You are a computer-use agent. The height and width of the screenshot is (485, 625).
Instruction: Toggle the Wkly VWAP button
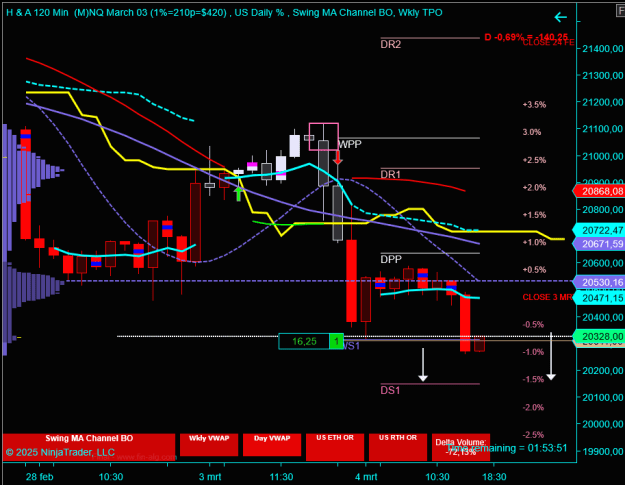coord(209,445)
